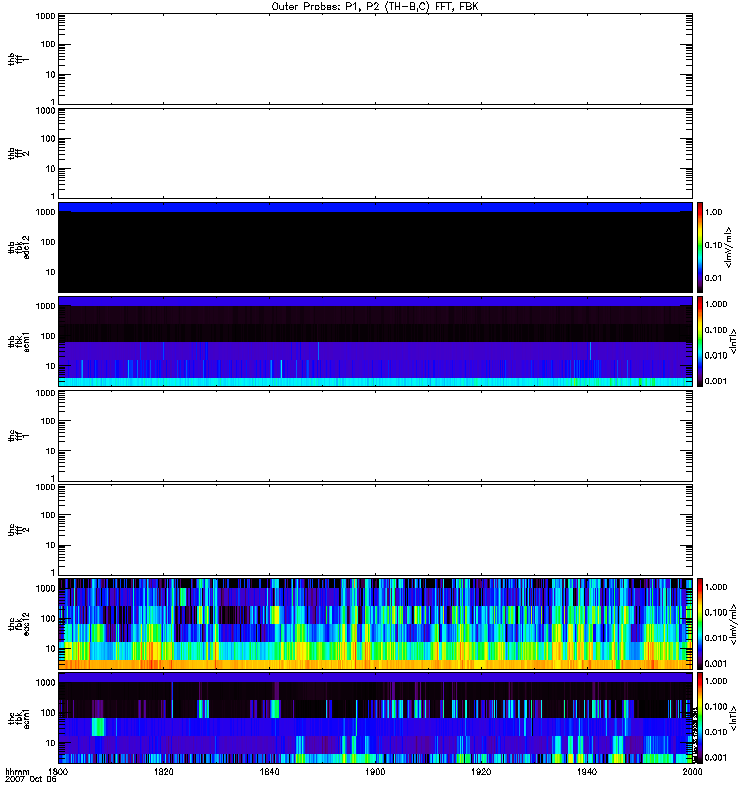Click the blue top band of thb edc12 panel
This screenshot has width=750, height=800.
click(x=375, y=207)
